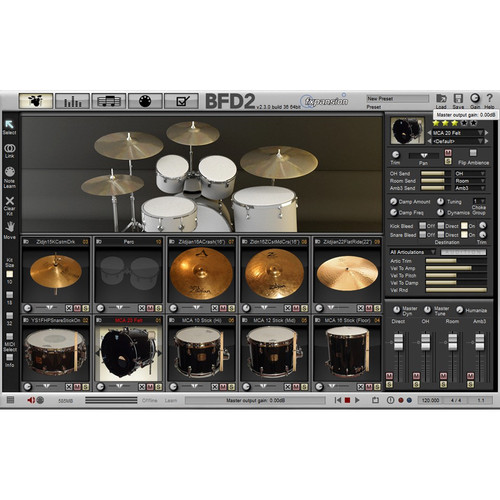500x500 pixels.
Task: Switch to the Mixer page bars tab
Action: (72, 101)
